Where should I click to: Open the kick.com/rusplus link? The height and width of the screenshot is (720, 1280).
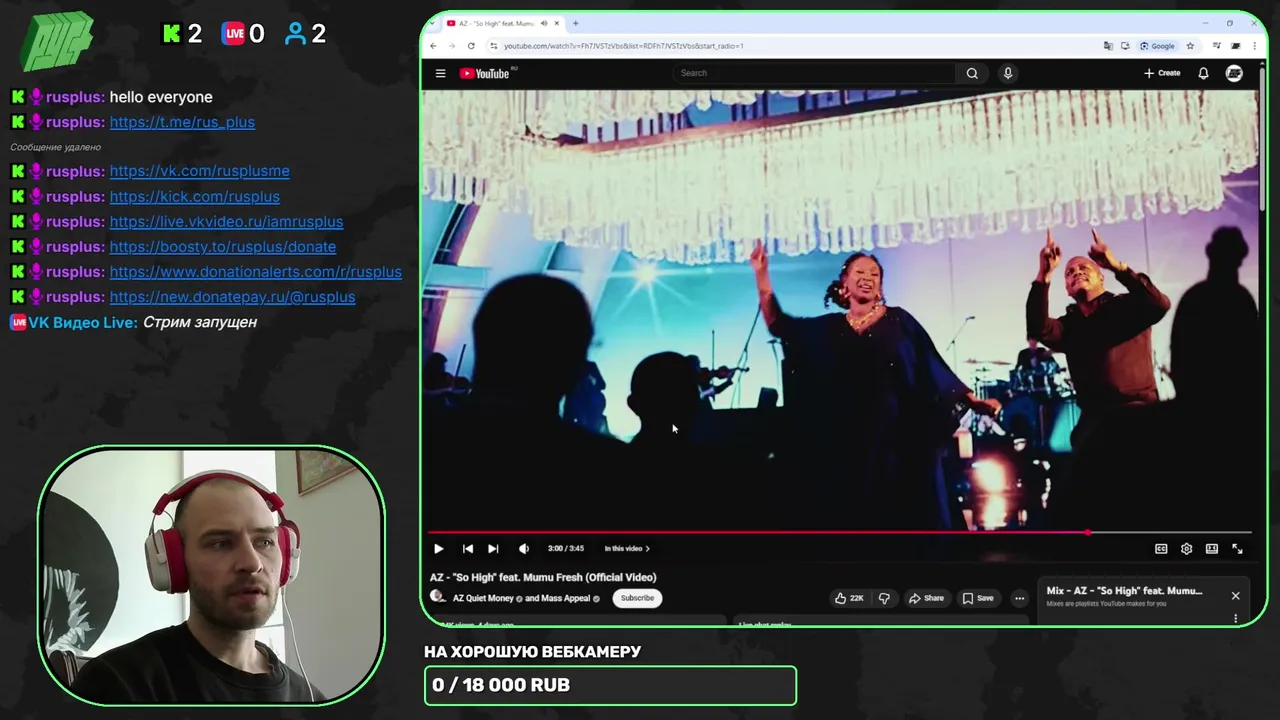[x=195, y=197]
